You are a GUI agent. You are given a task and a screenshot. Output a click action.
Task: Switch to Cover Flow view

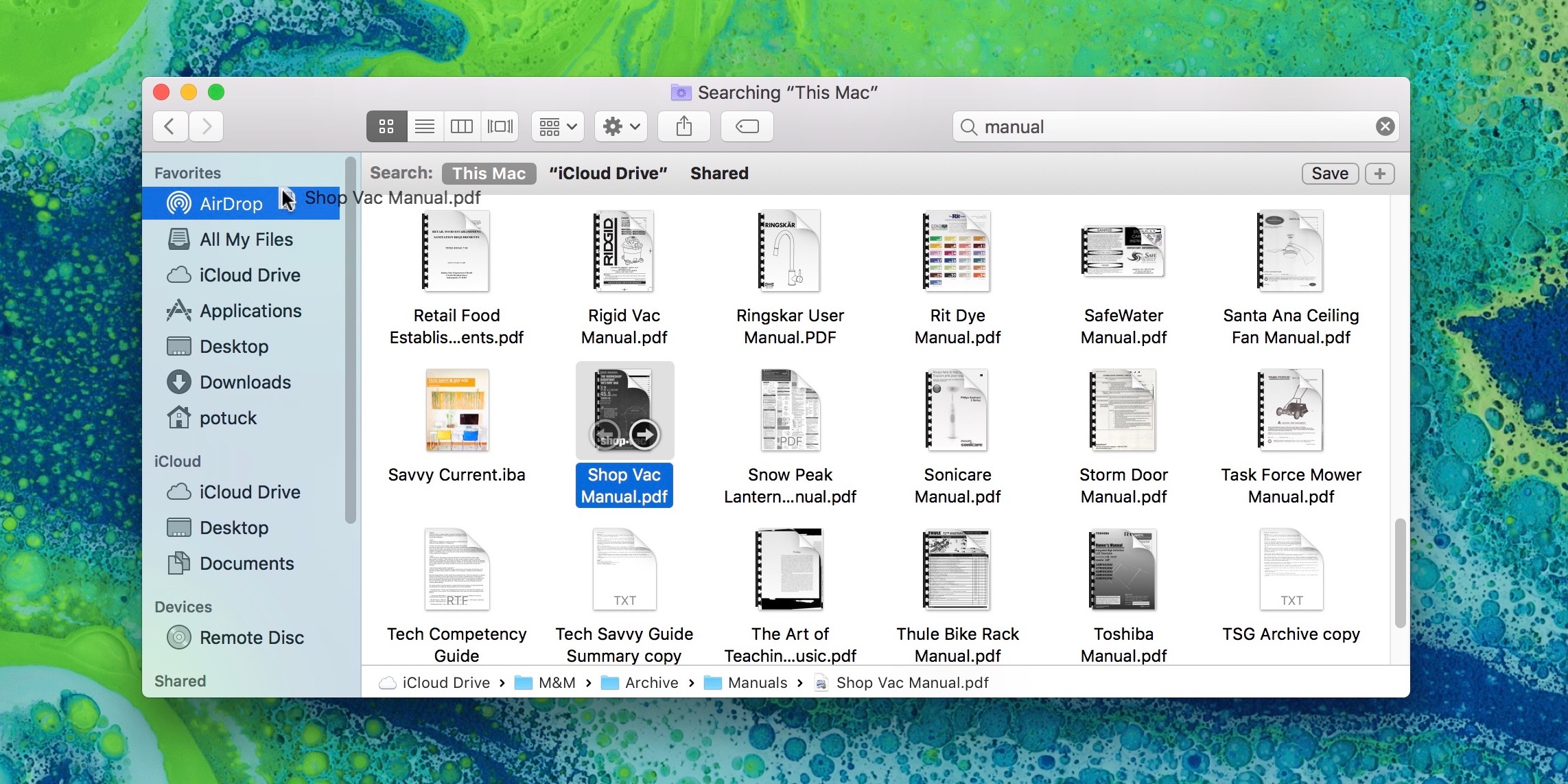tap(500, 126)
